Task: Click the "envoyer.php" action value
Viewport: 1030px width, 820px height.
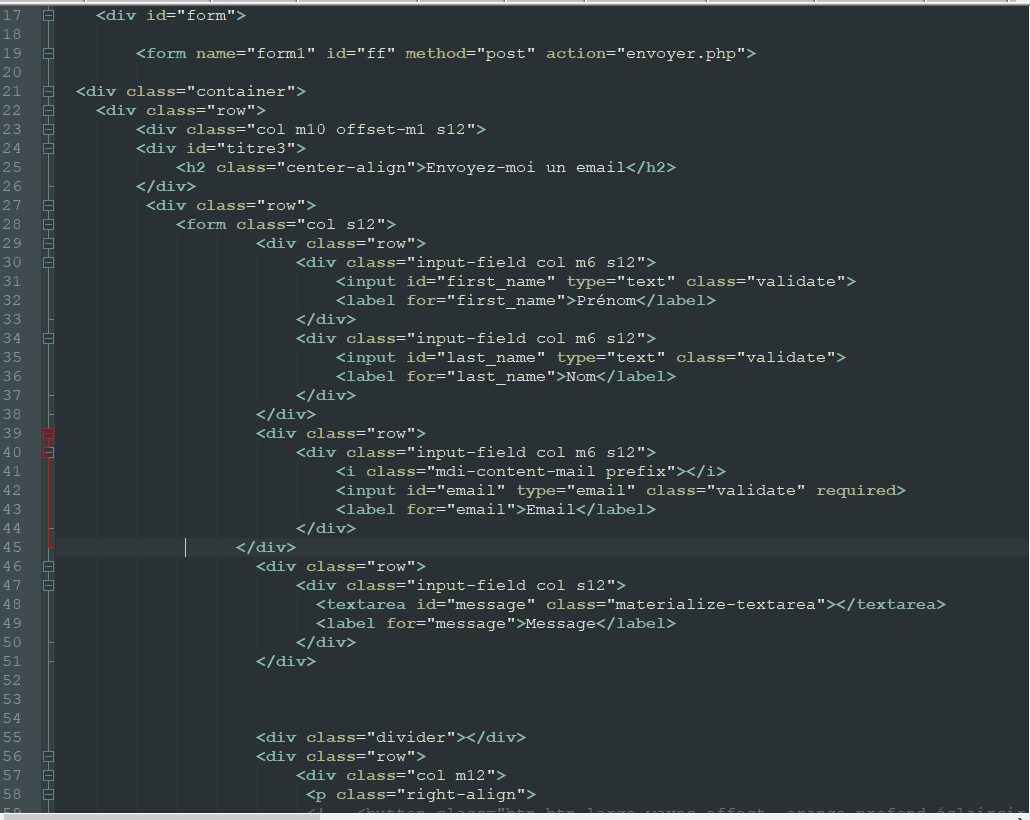Action: [x=681, y=53]
